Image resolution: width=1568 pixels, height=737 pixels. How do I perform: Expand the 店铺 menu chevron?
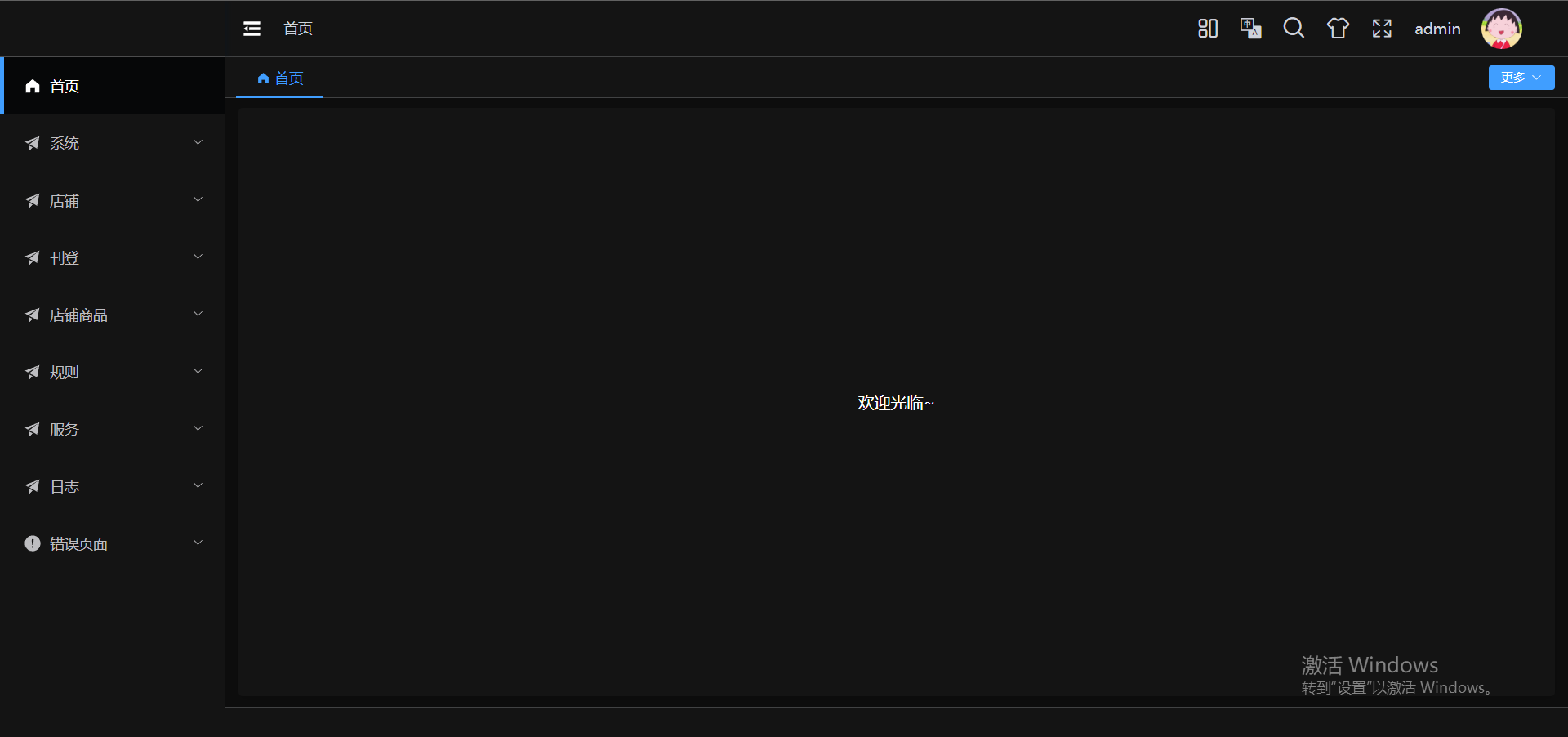(x=198, y=199)
